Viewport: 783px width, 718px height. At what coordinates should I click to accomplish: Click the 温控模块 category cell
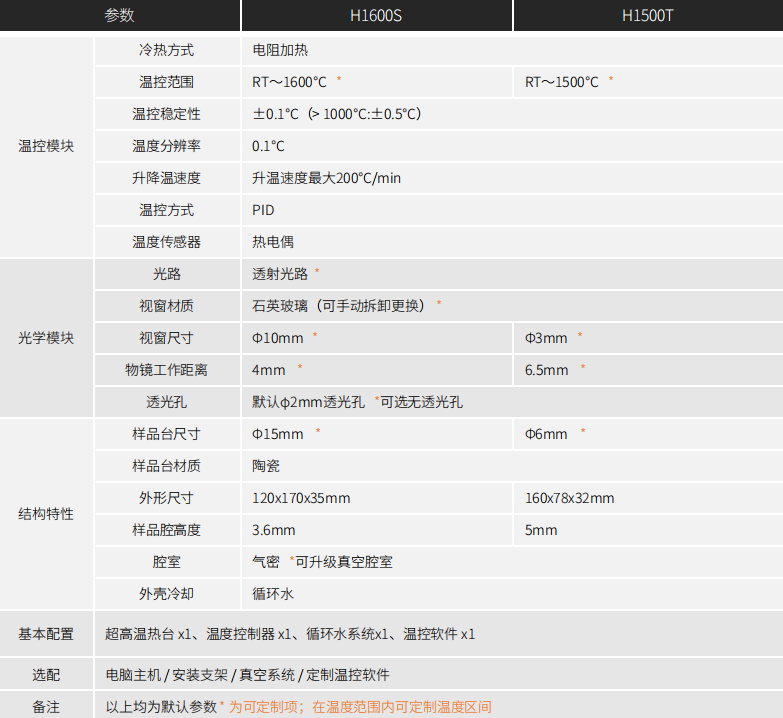[x=46, y=146]
